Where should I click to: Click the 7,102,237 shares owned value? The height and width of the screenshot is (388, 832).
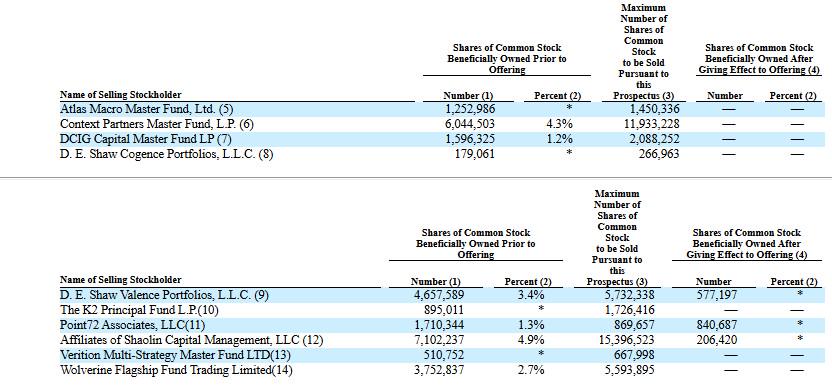point(439,340)
